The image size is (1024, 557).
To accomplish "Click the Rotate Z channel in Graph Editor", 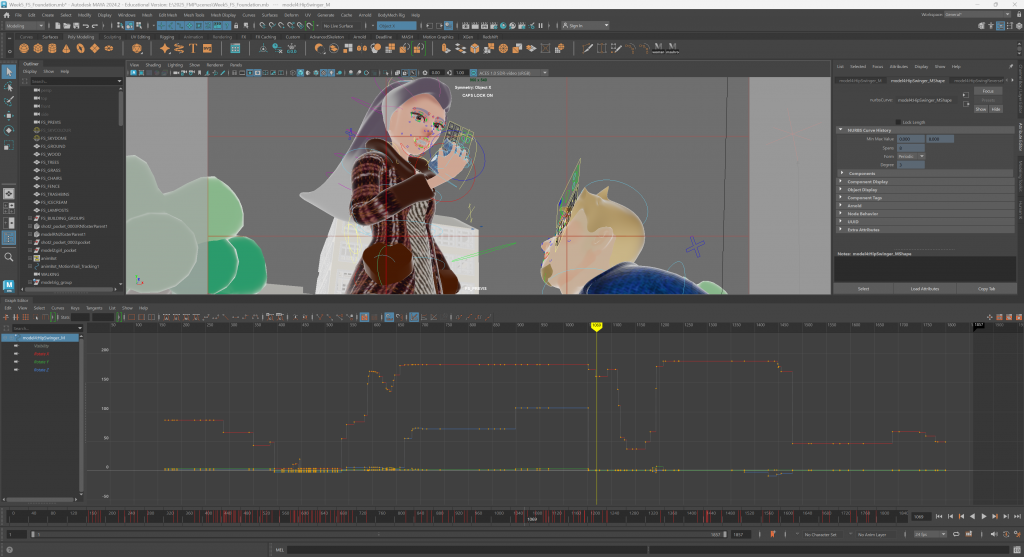I will coord(41,370).
